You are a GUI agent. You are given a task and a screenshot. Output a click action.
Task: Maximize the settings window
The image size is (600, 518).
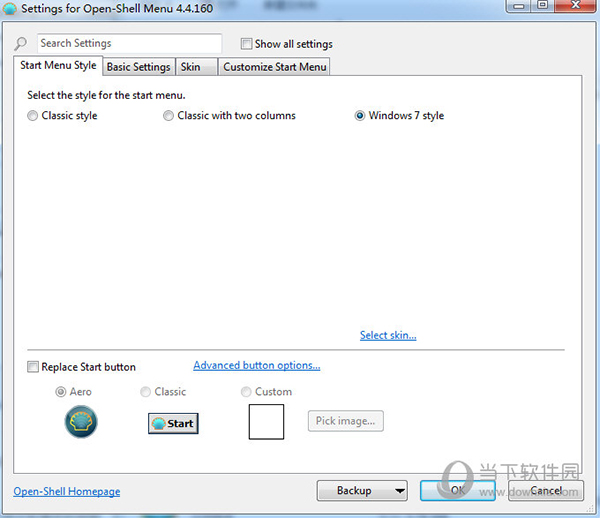click(x=543, y=5)
